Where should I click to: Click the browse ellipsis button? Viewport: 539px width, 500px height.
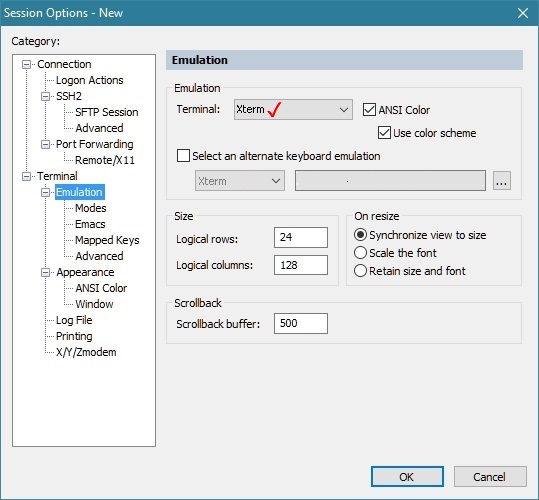pyautogui.click(x=502, y=181)
